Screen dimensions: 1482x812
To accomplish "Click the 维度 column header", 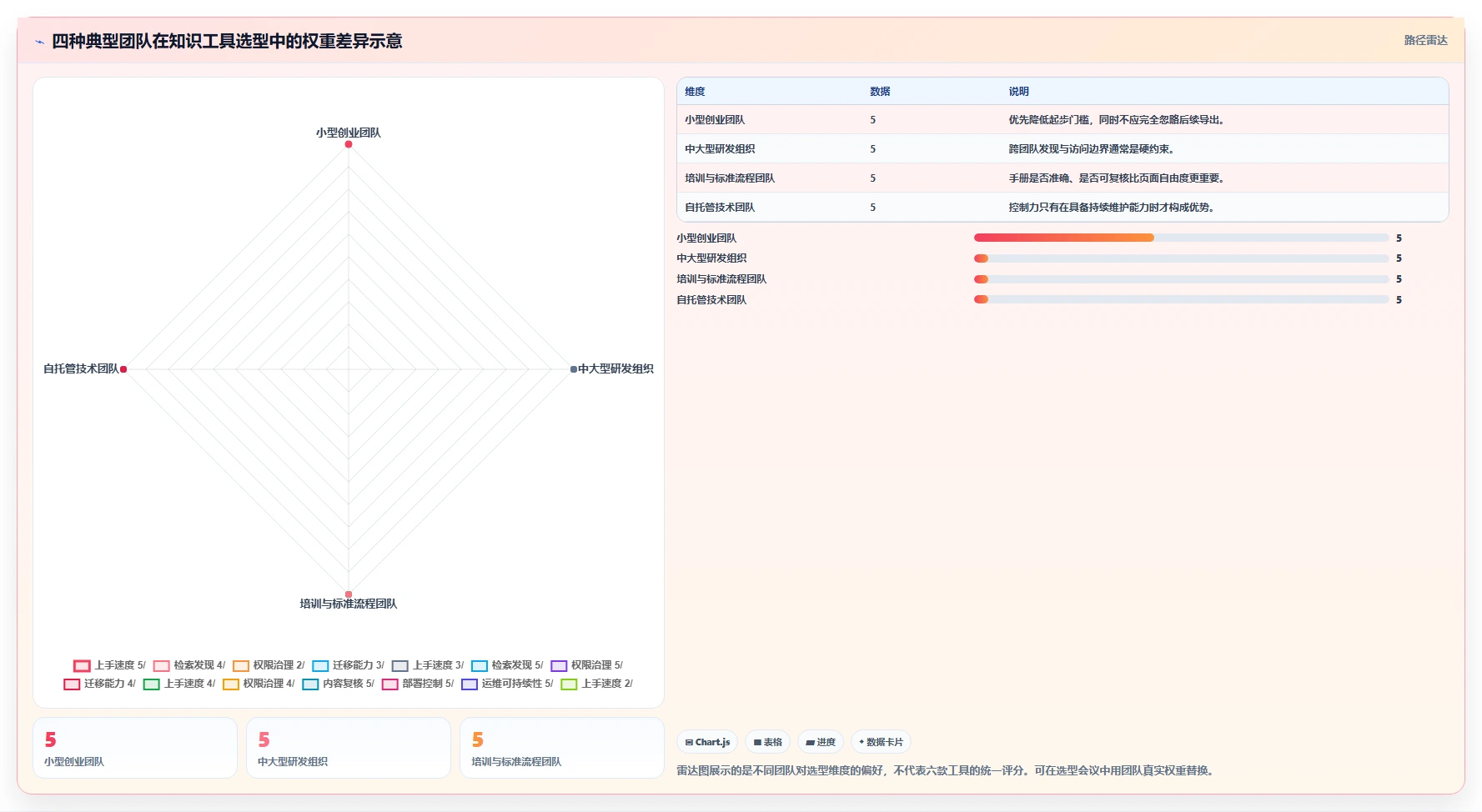I will point(695,92).
